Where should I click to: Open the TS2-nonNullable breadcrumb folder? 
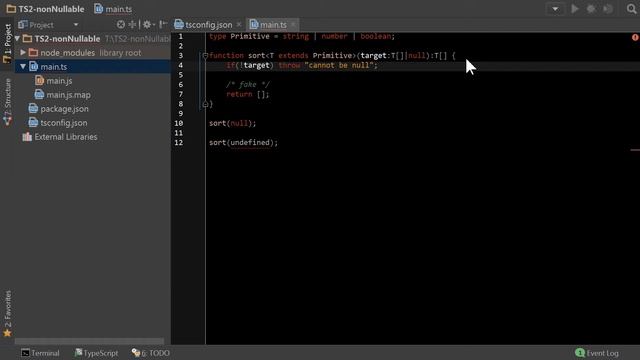45,9
